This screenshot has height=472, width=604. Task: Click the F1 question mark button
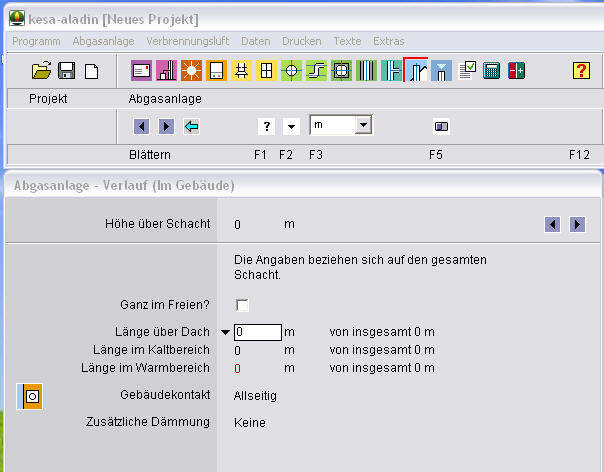(266, 126)
